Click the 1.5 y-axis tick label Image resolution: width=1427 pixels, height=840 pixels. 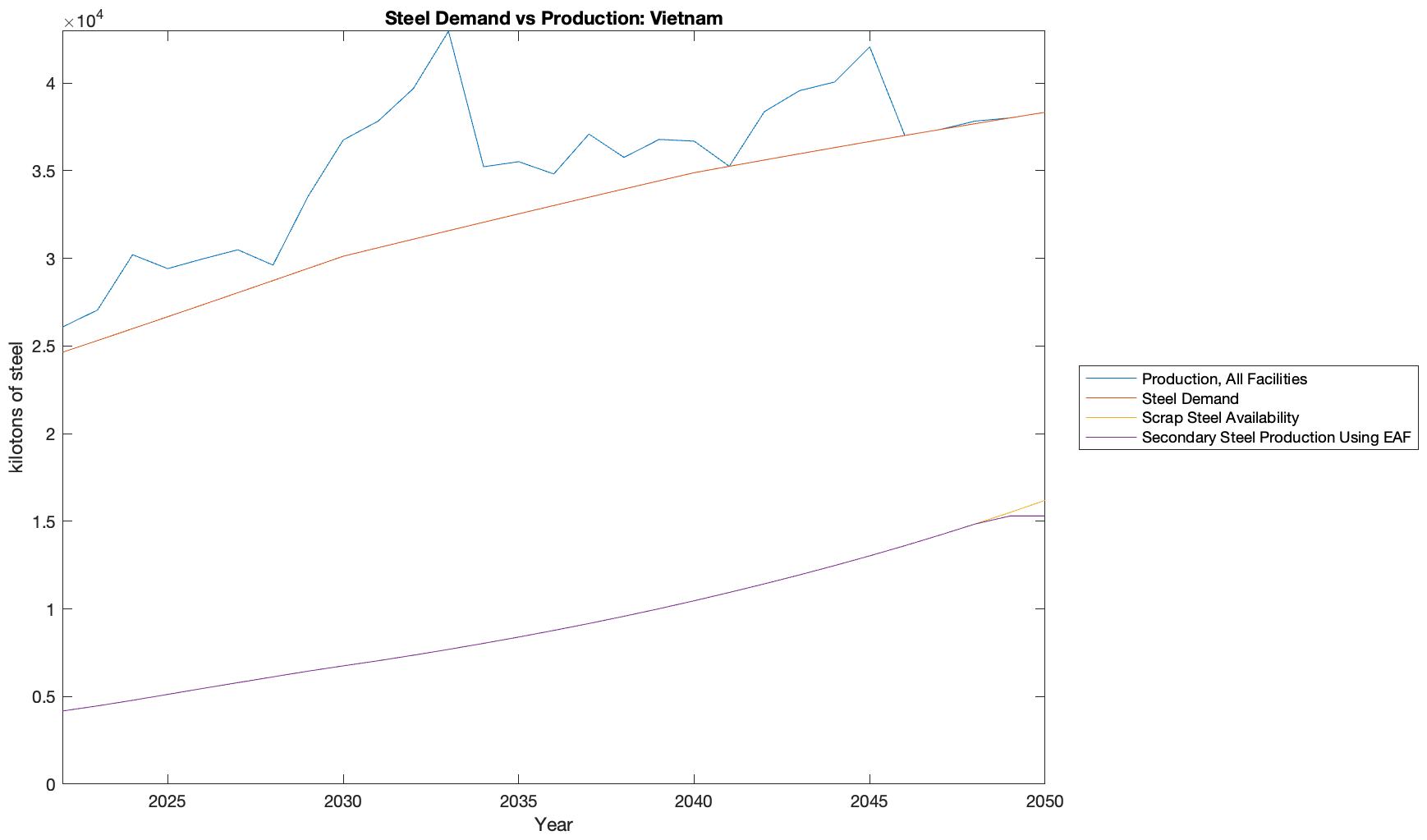click(x=45, y=522)
